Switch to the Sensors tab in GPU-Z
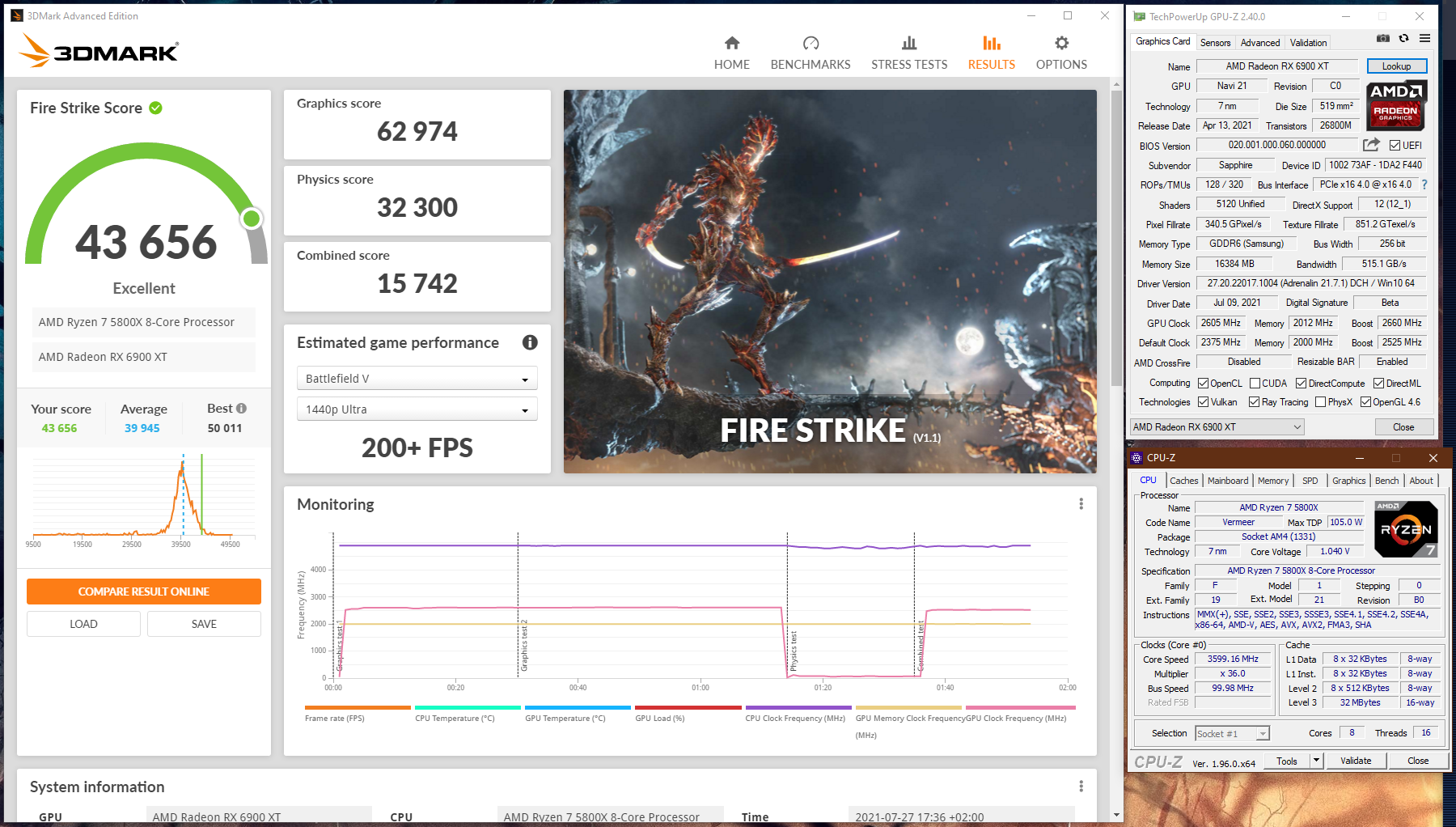This screenshot has height=827, width=1456. coord(1215,43)
